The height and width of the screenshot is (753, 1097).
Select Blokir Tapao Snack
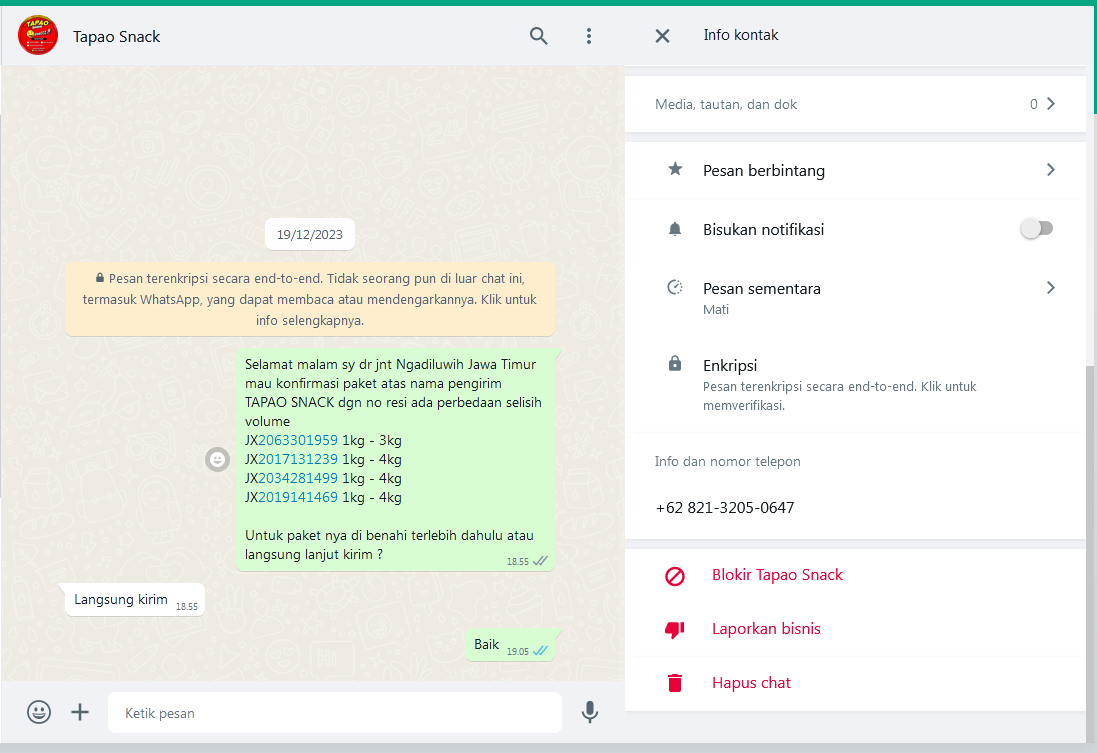point(777,575)
